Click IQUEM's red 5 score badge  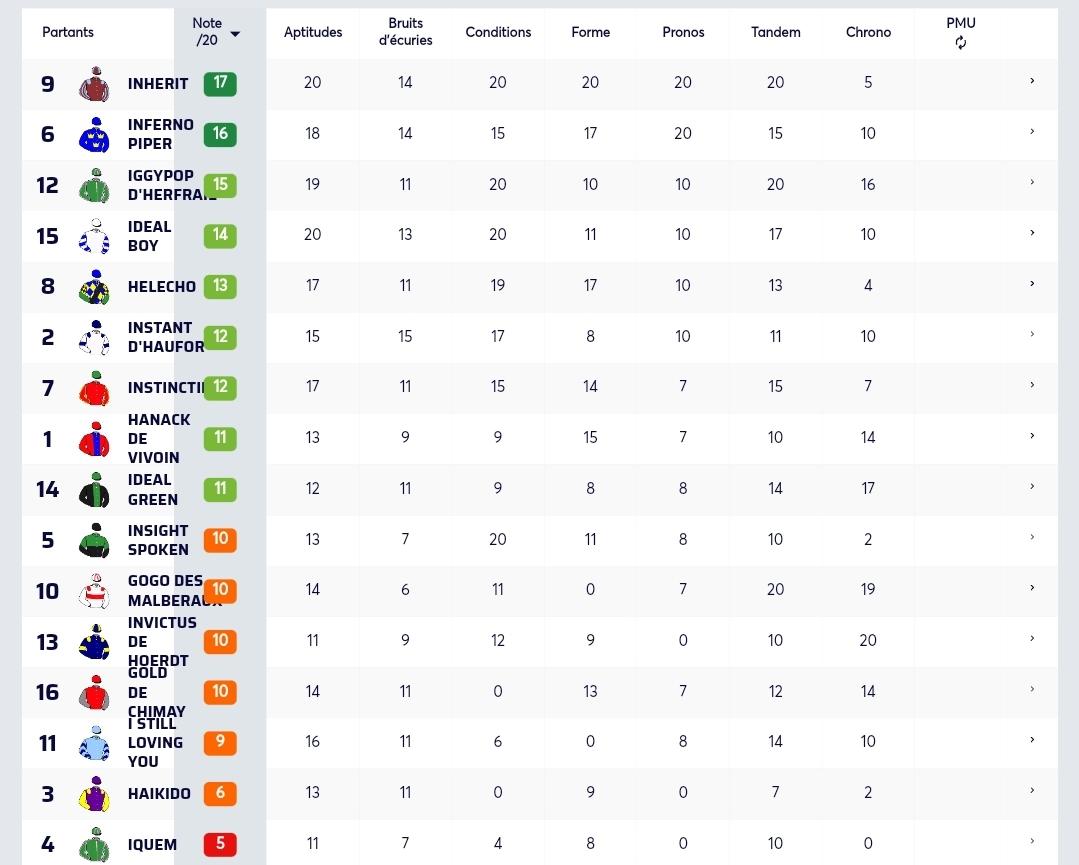(220, 844)
